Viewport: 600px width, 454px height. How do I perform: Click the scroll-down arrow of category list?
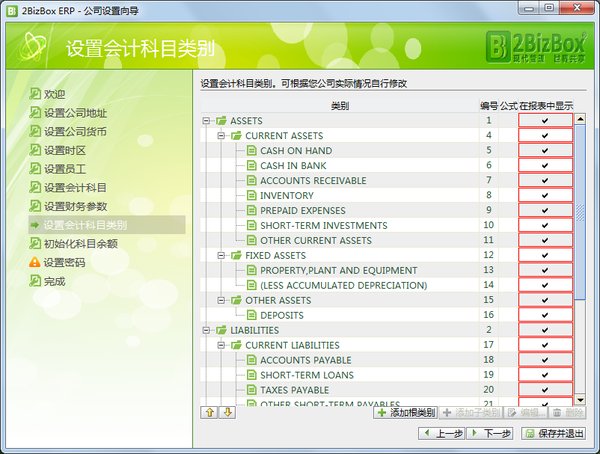point(580,400)
